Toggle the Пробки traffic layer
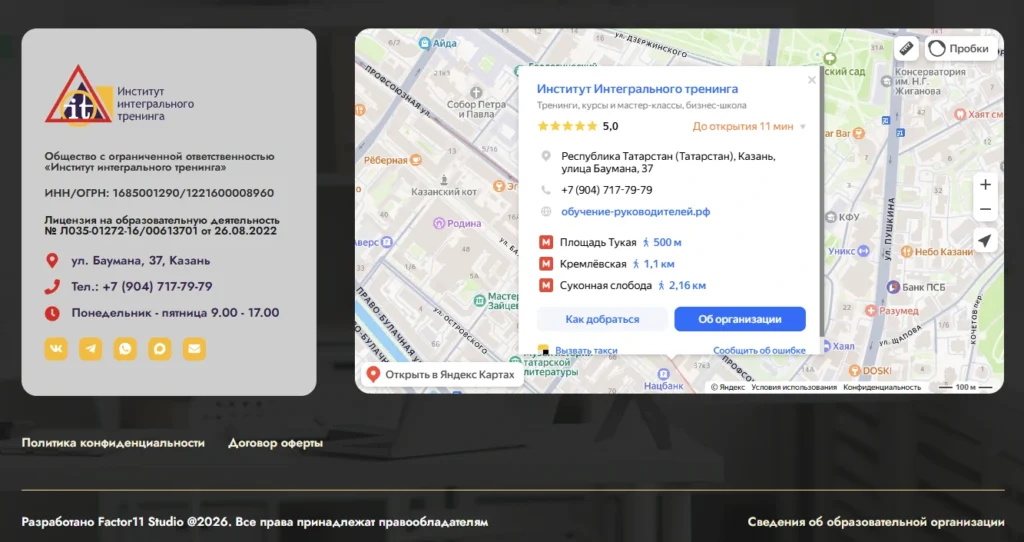Image resolution: width=1024 pixels, height=542 pixels. pos(961,48)
